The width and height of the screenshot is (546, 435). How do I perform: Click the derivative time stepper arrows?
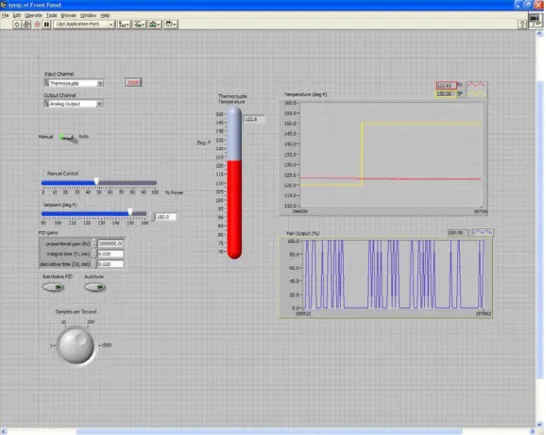94,264
